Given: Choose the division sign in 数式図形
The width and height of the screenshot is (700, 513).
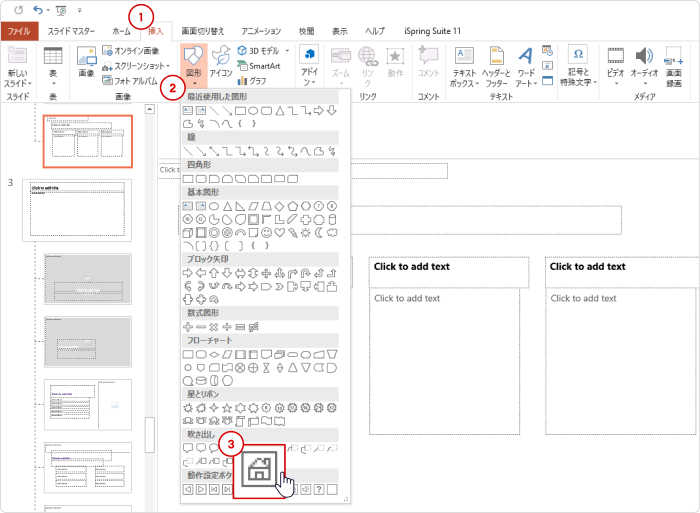Looking at the screenshot, I should click(x=227, y=327).
